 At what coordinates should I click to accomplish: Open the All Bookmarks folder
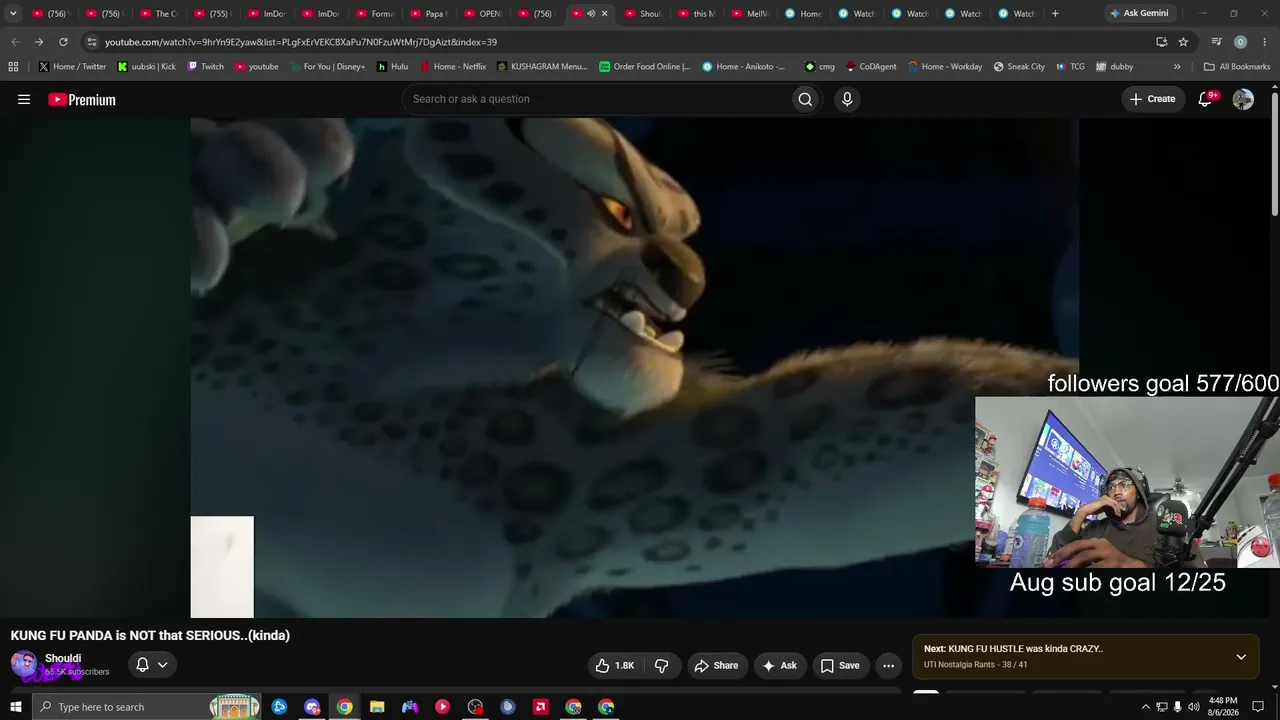point(1237,67)
